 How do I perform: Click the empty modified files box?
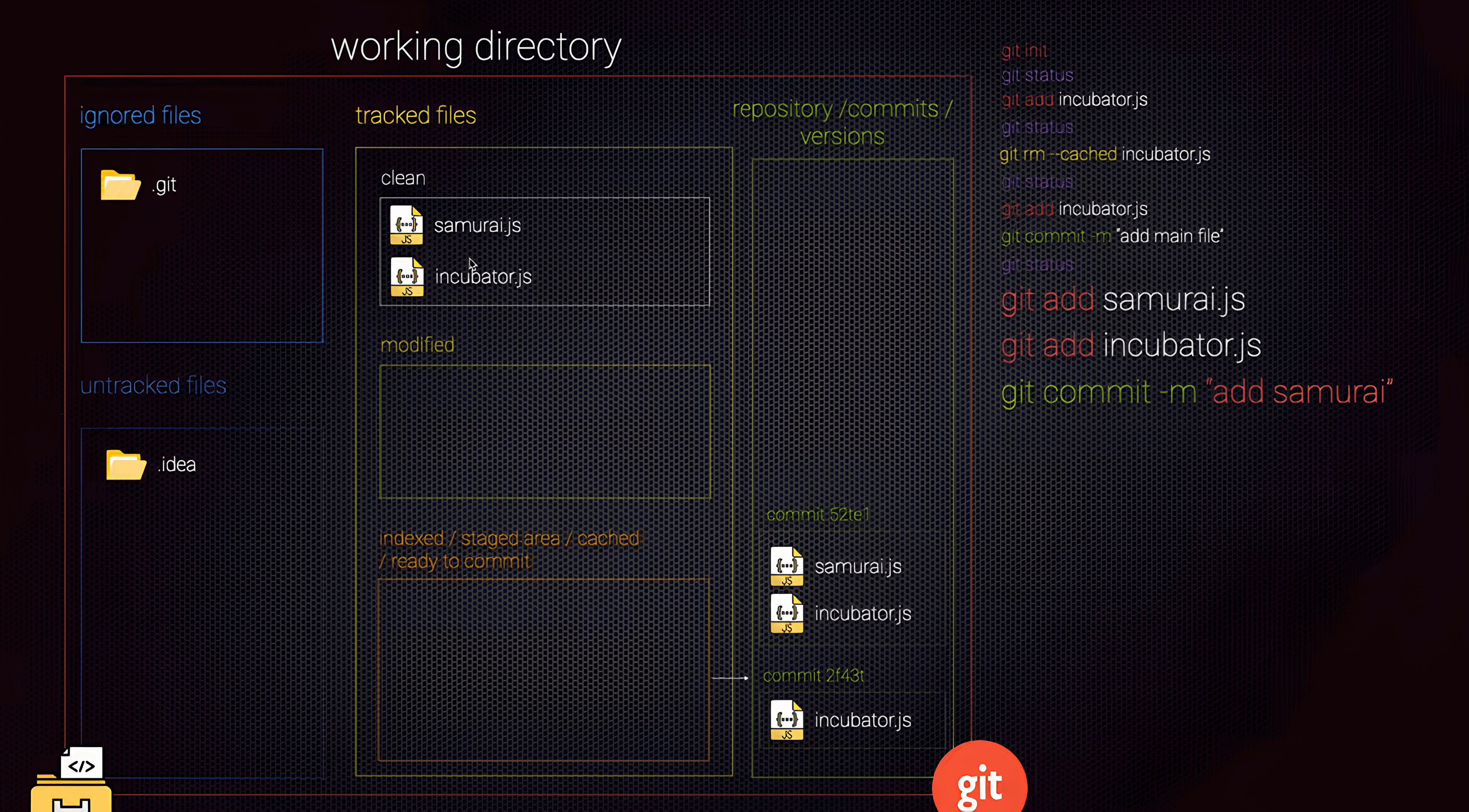pyautogui.click(x=545, y=432)
